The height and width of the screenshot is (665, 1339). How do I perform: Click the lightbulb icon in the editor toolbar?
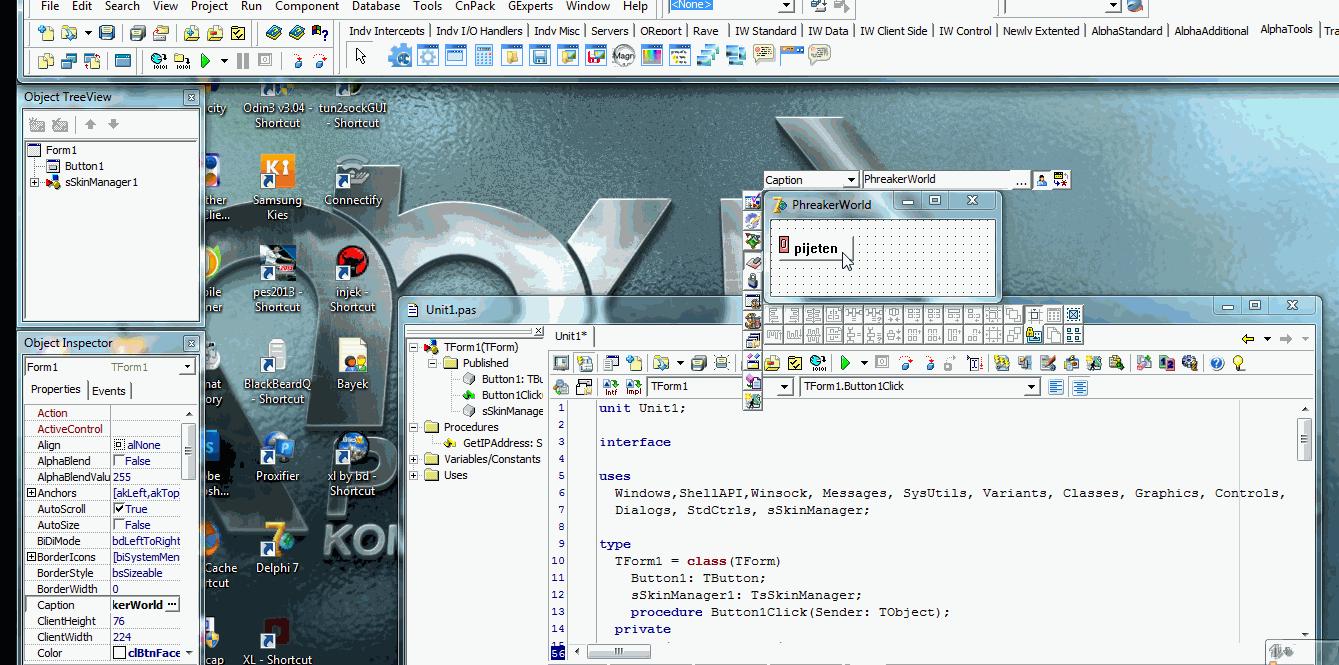tap(1238, 363)
